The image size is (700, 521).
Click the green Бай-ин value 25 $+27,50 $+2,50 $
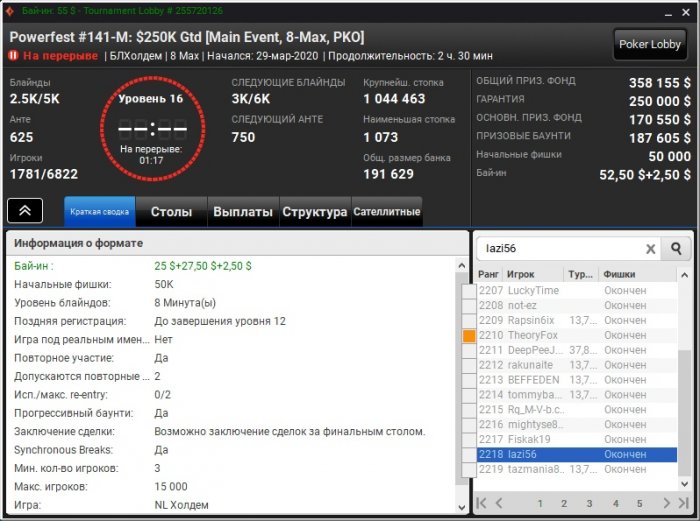click(x=203, y=266)
